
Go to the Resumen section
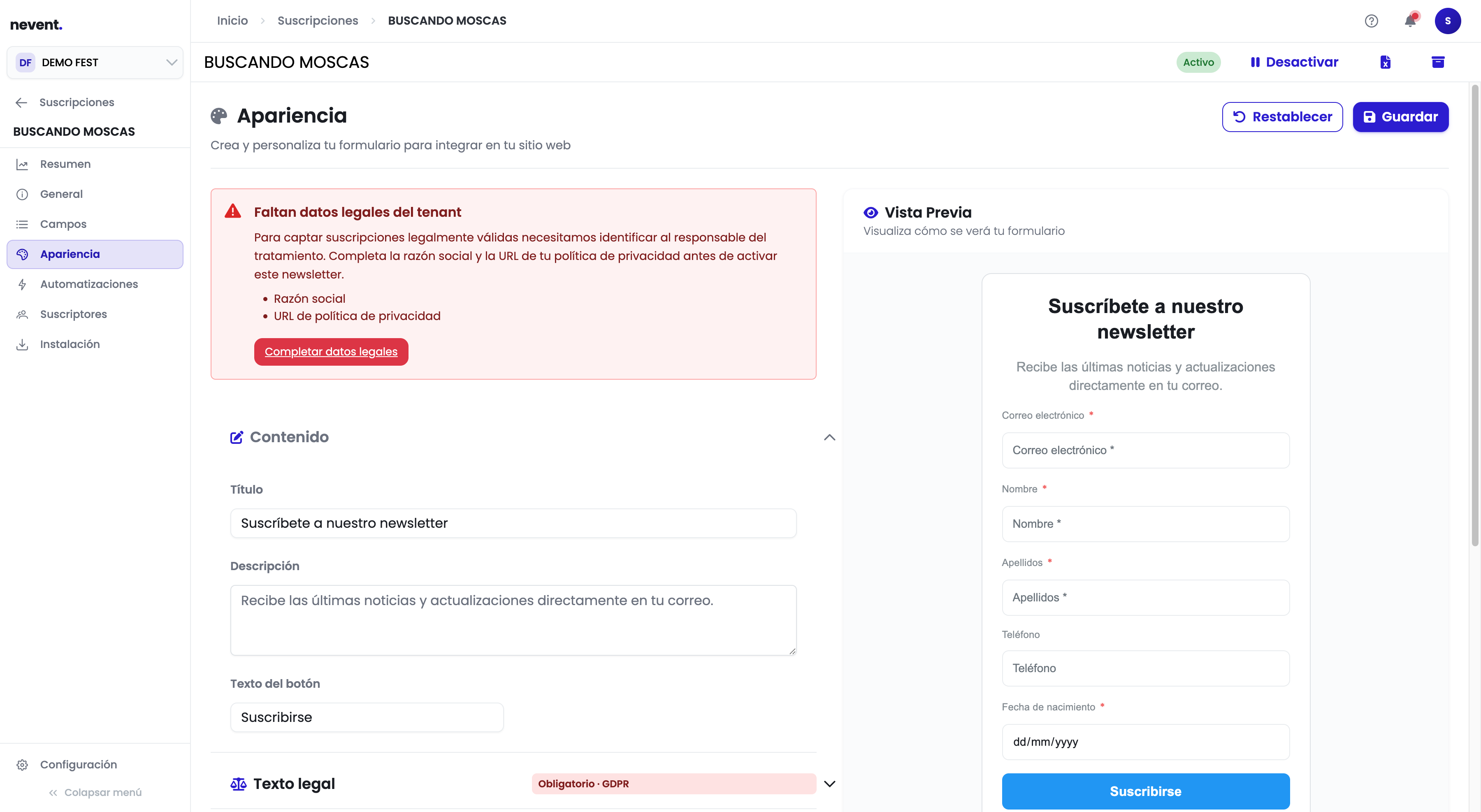95,165
